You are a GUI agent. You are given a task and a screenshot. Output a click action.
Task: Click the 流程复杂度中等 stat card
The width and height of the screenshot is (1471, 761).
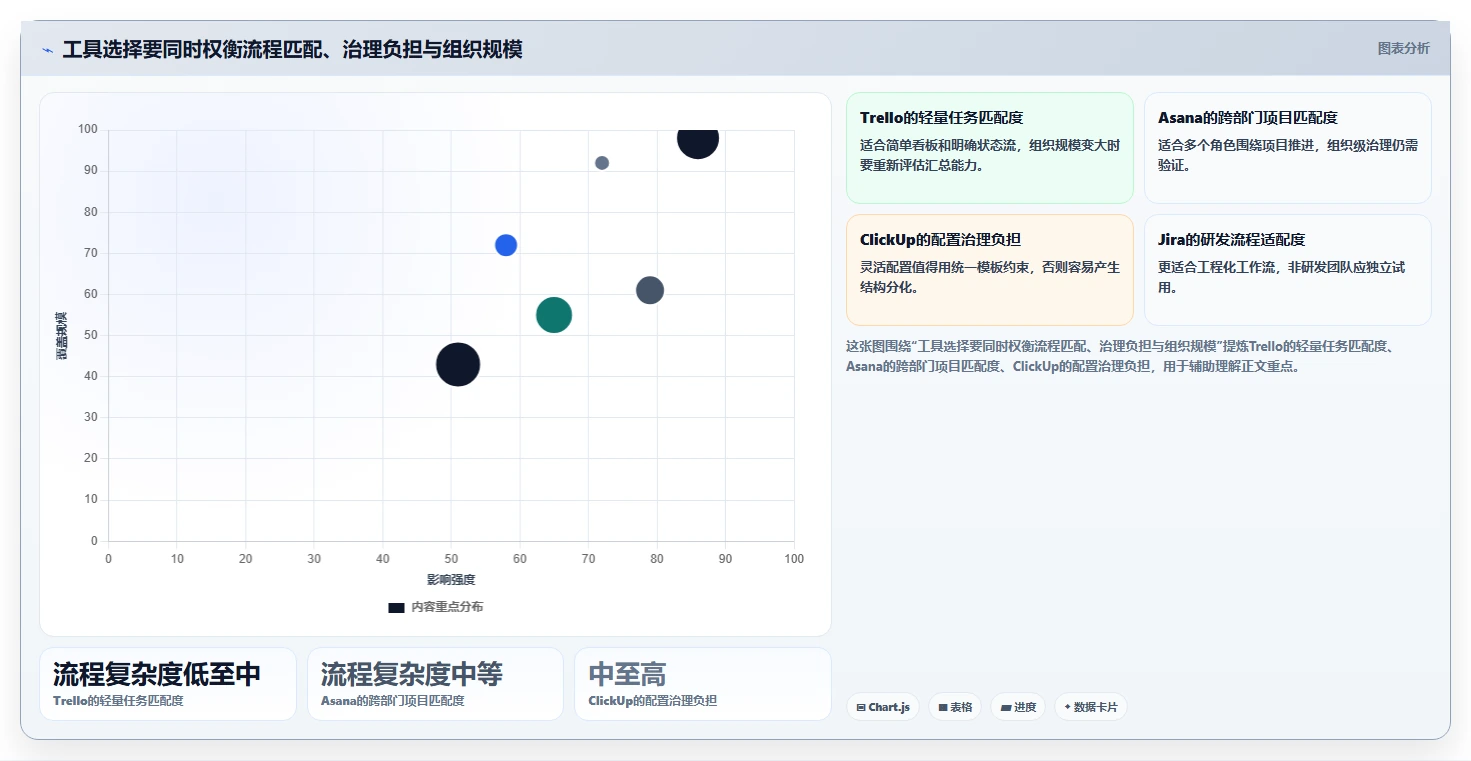pos(435,684)
